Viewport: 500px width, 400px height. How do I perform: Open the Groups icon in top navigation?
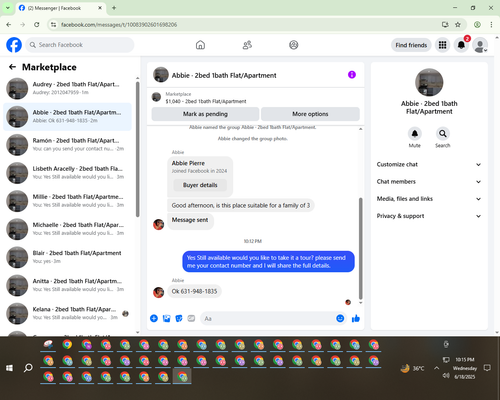294,45
